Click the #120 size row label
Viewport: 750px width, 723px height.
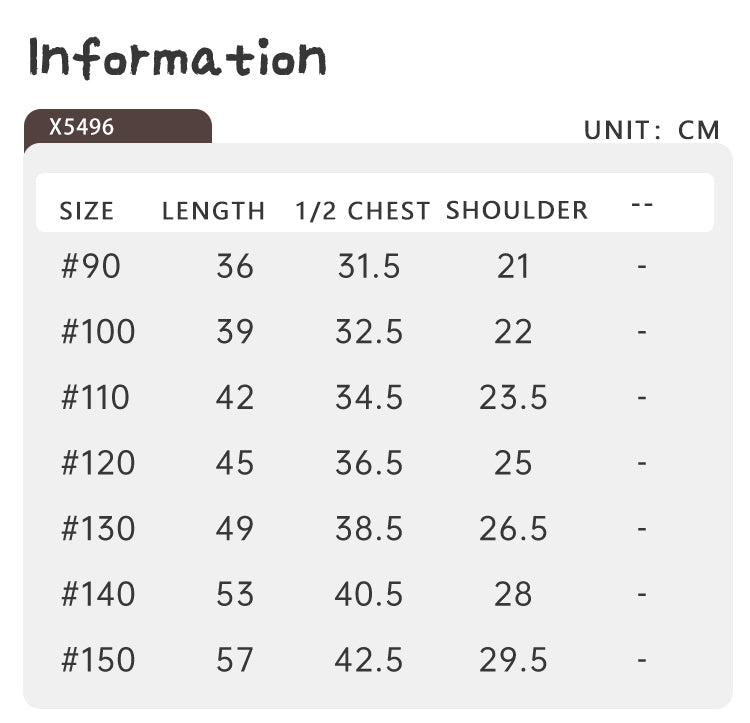98,462
